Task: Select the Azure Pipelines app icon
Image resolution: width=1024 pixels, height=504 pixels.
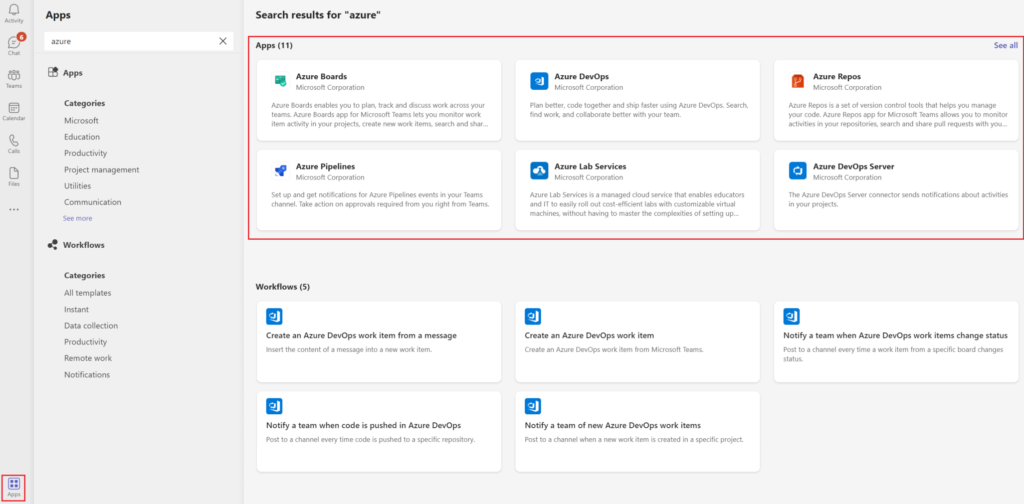Action: tap(280, 171)
